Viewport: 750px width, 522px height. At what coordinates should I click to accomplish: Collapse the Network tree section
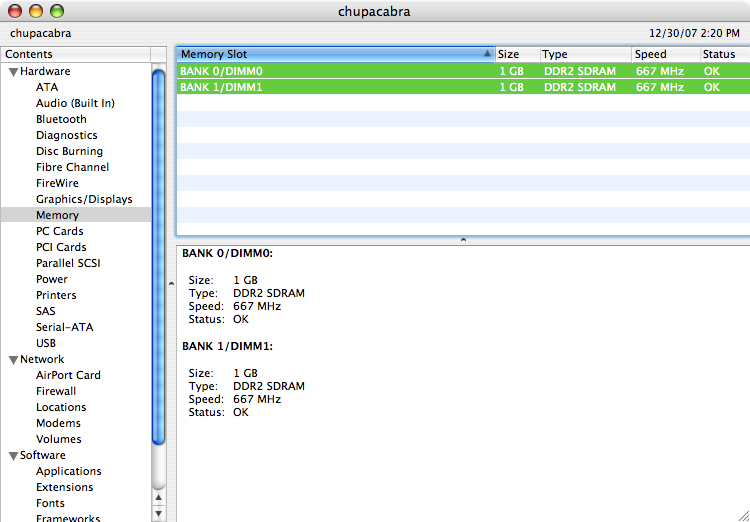click(x=13, y=360)
